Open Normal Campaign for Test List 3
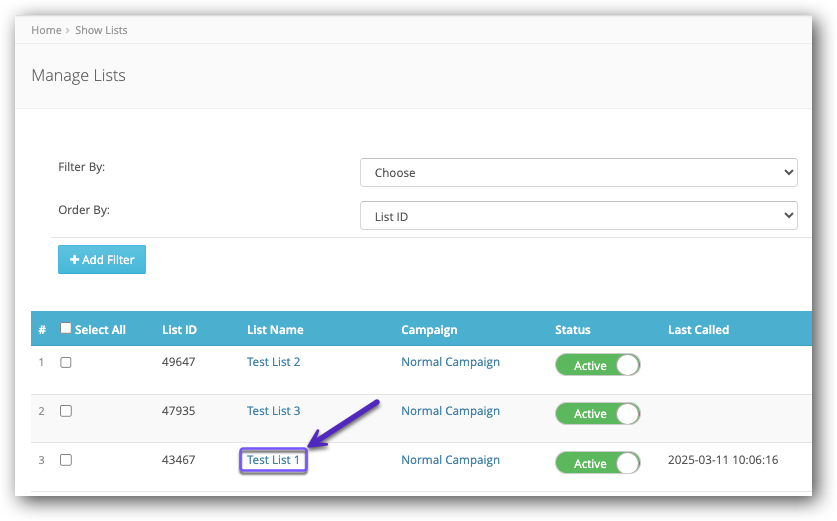The height and width of the screenshot is (521, 837). pyautogui.click(x=450, y=411)
